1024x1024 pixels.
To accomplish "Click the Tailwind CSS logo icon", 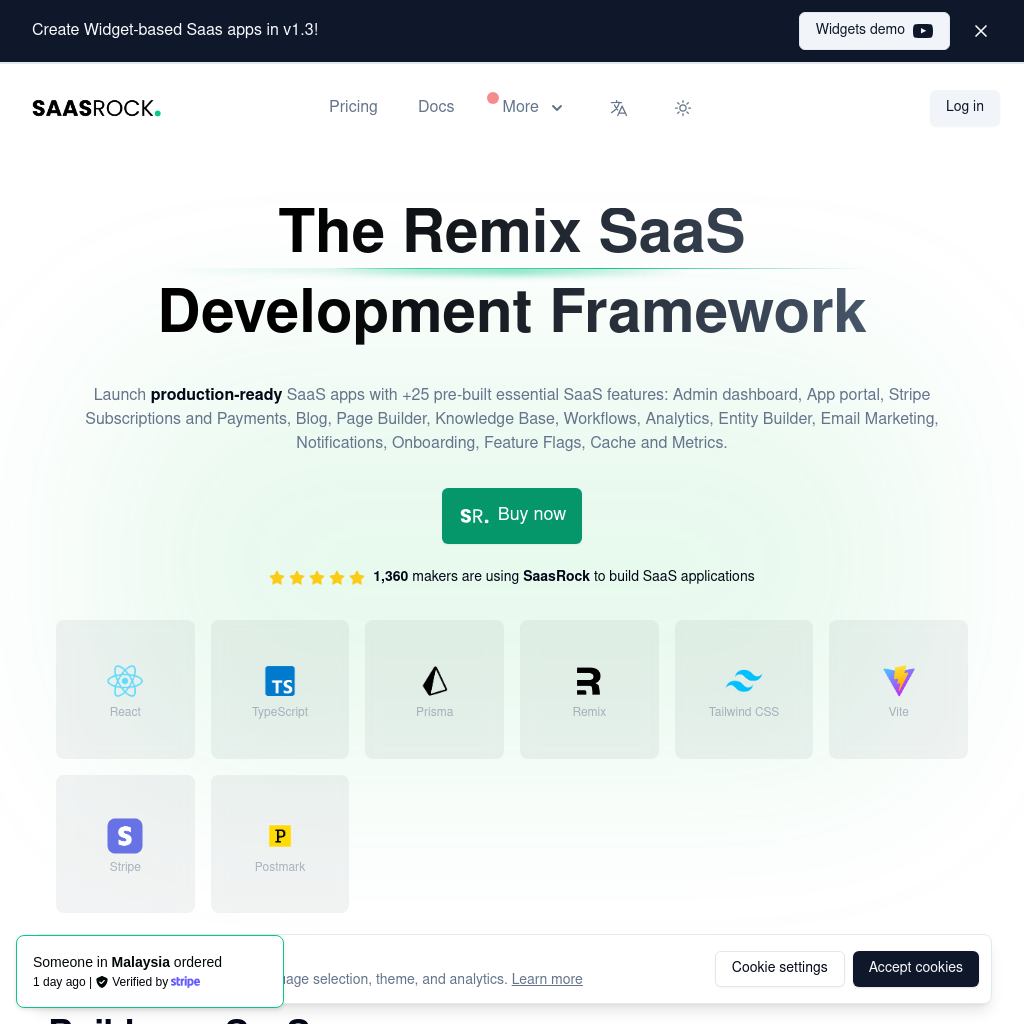I will 744,681.
